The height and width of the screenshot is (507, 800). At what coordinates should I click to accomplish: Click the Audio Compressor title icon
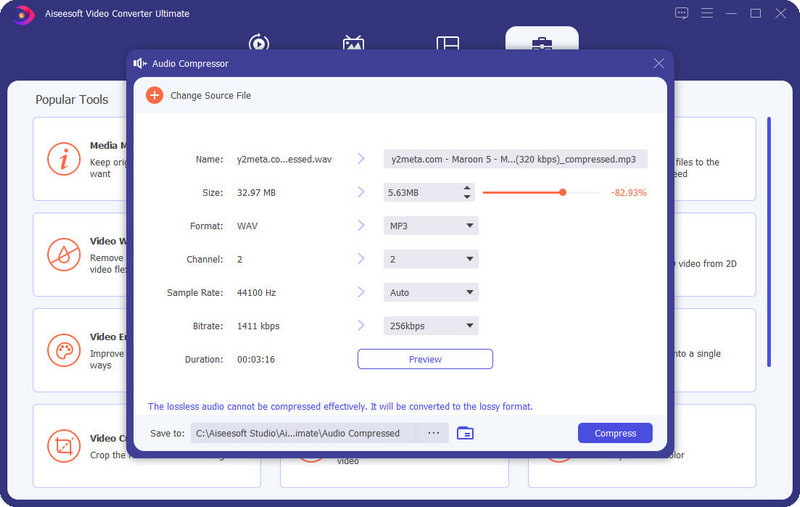[x=140, y=63]
